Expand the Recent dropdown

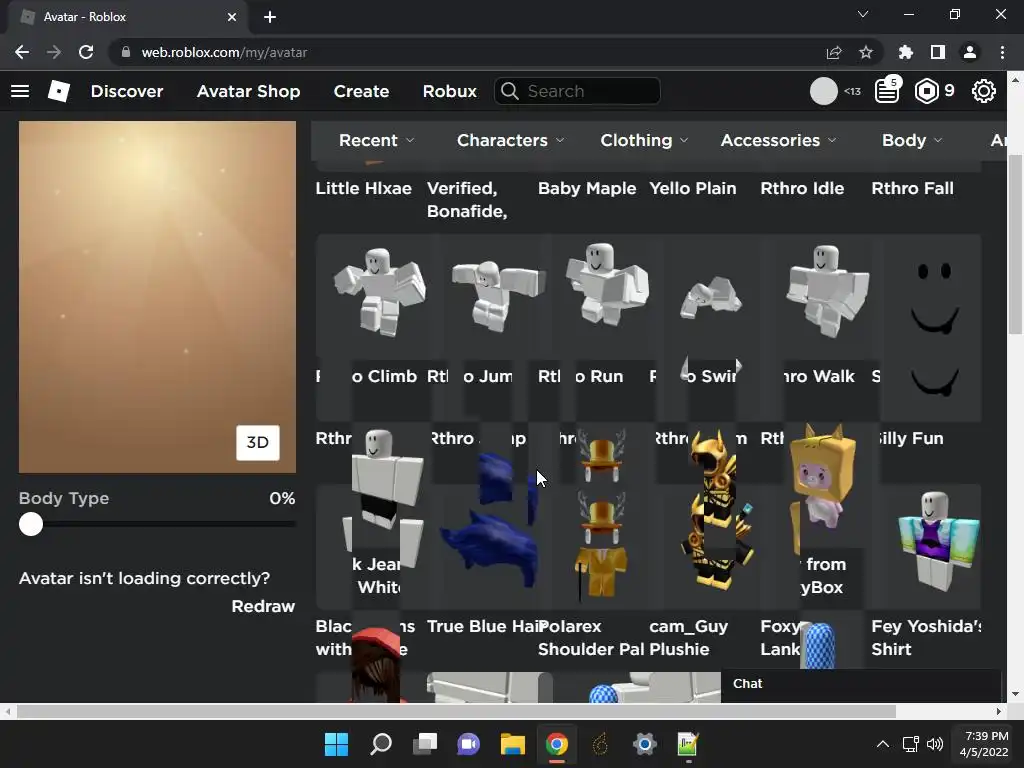pos(376,140)
